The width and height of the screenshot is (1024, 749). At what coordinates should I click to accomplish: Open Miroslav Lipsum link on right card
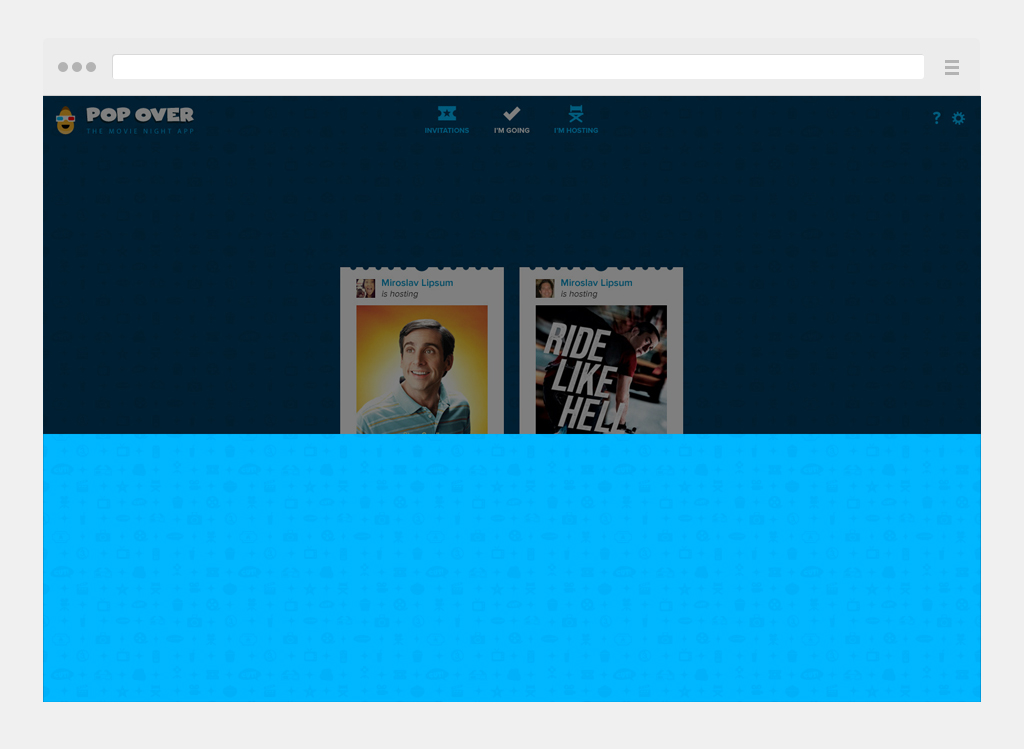point(596,283)
